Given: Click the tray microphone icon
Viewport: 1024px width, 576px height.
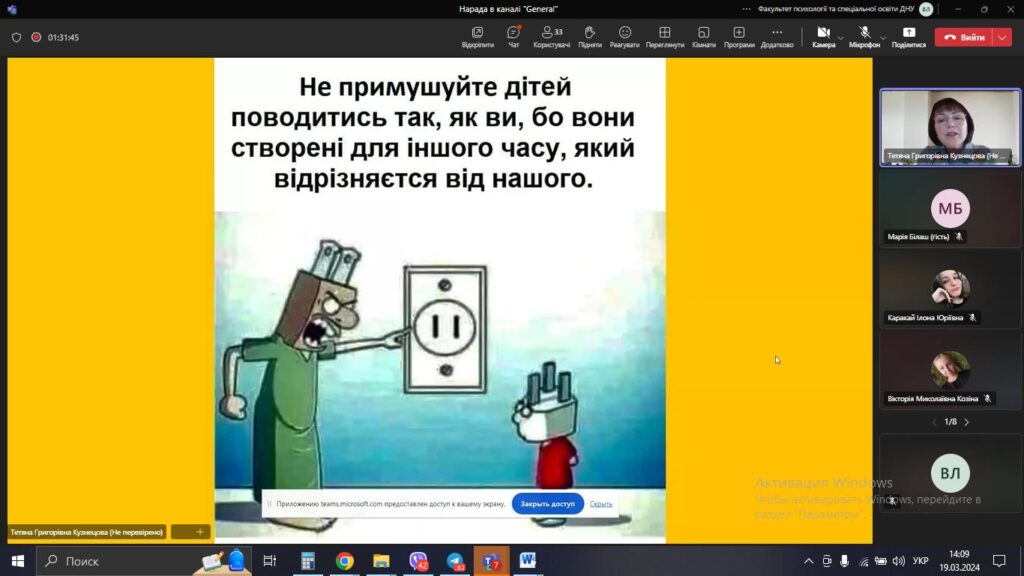Looking at the screenshot, I should pyautogui.click(x=844, y=561).
